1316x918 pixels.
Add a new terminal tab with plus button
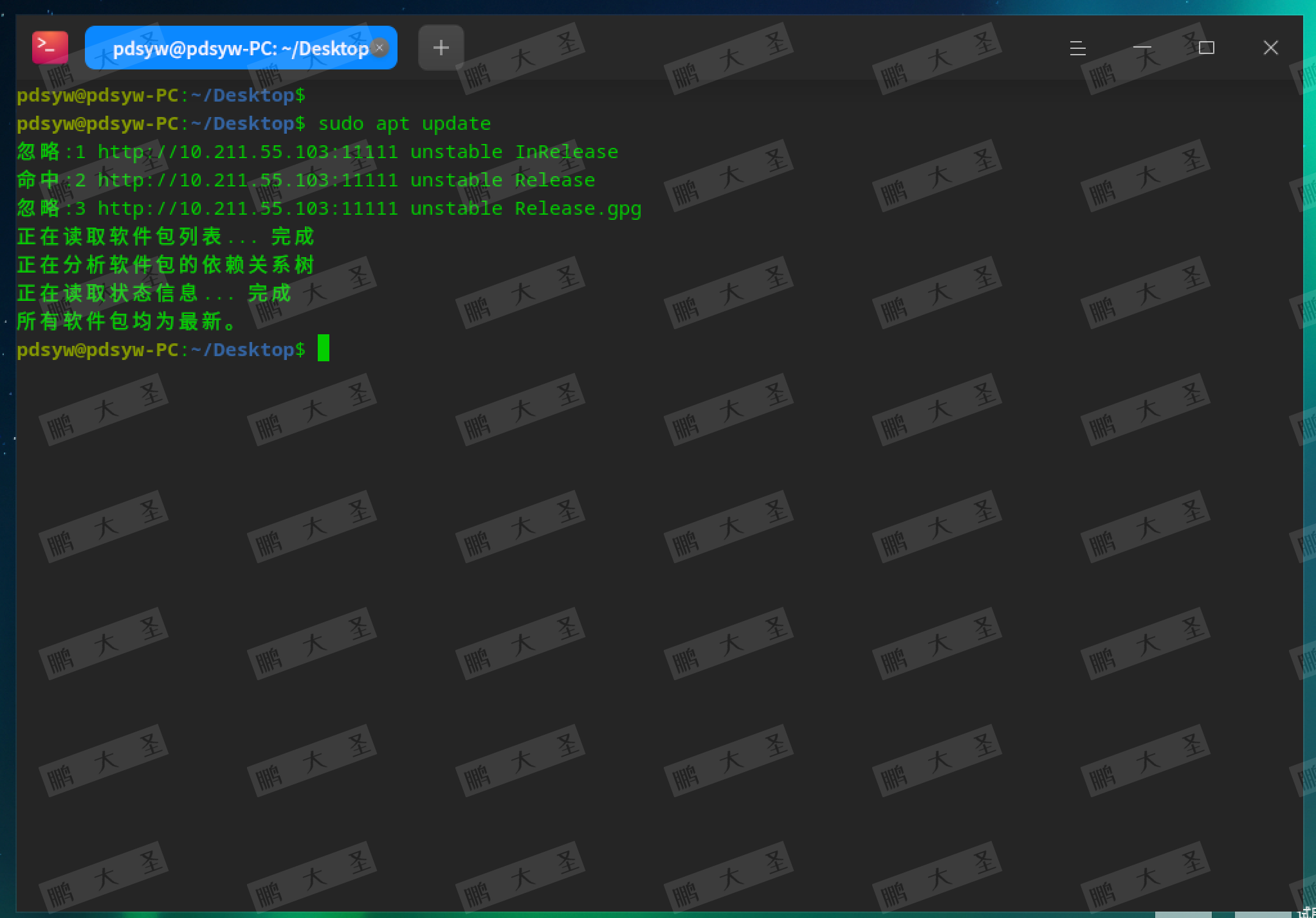441,48
